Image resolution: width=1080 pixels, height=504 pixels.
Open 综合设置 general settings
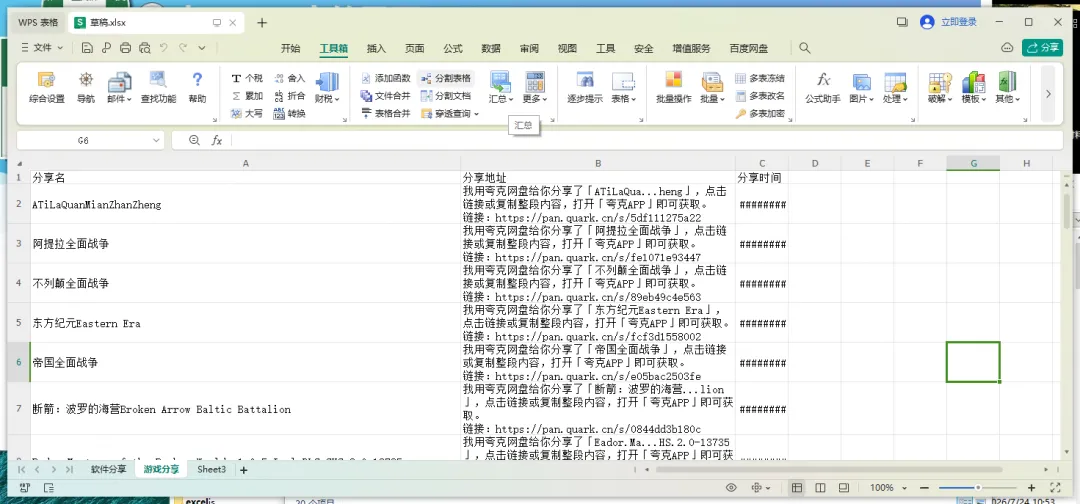(47, 87)
